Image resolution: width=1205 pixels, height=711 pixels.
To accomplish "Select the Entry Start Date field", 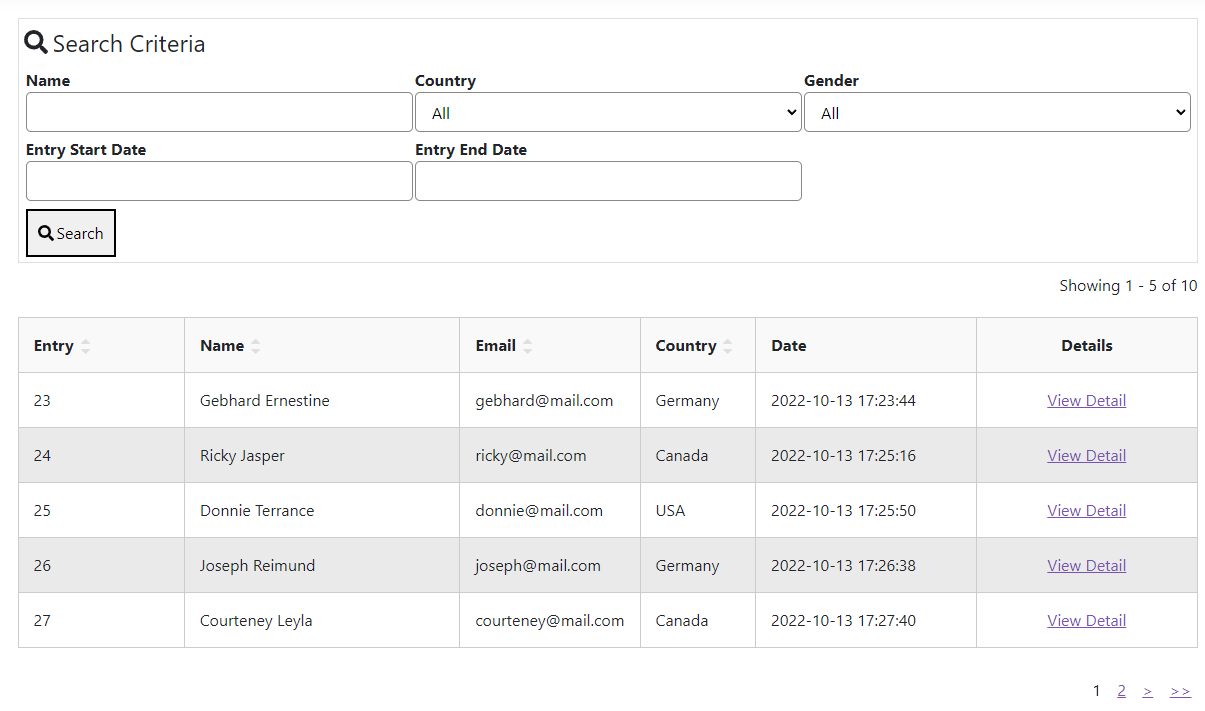I will pyautogui.click(x=219, y=181).
